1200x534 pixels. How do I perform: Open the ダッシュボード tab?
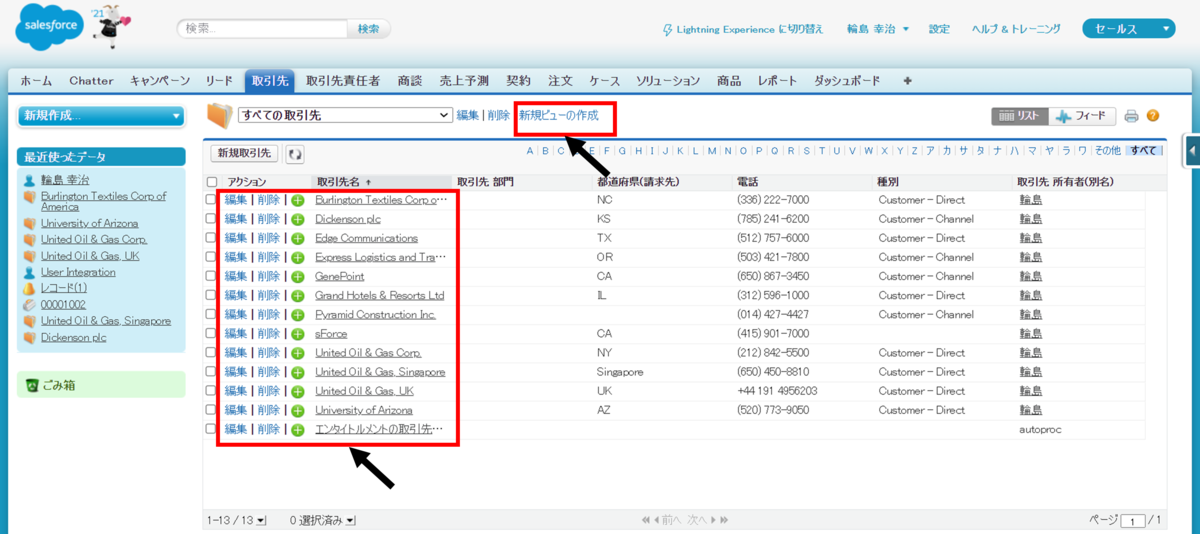coord(847,81)
